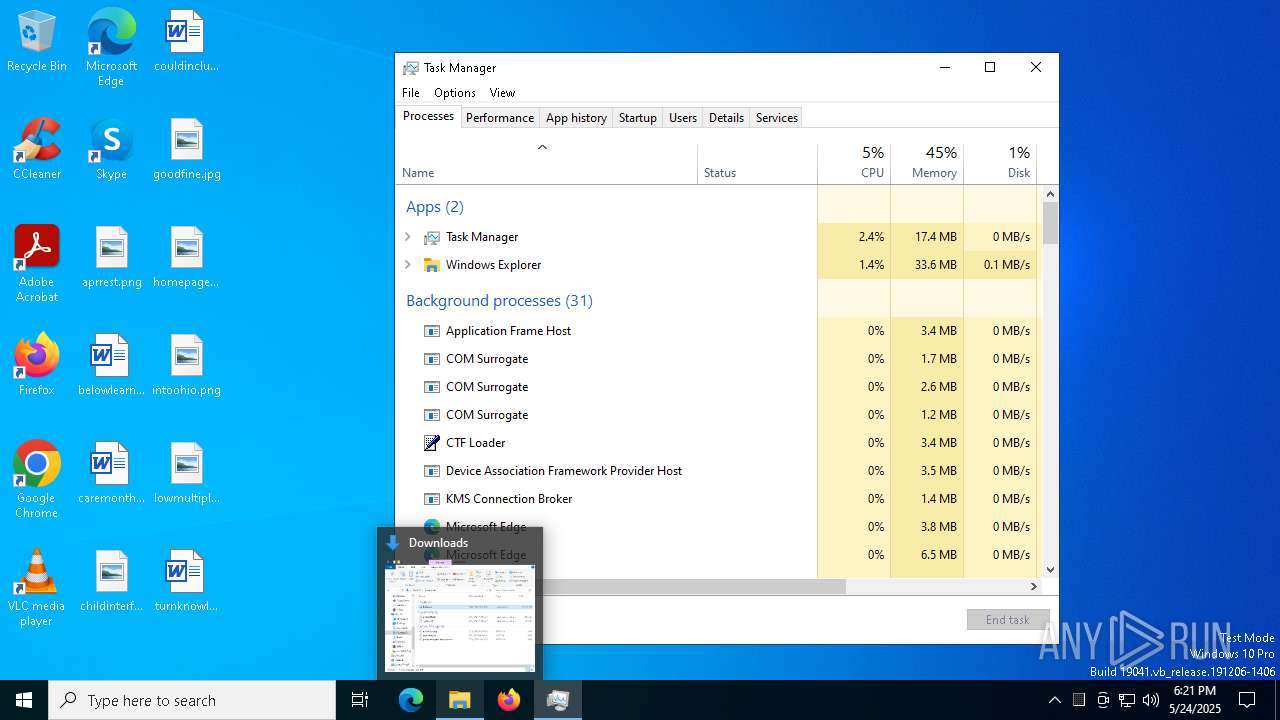
Task: Open File Explorer from the taskbar
Action: (x=460, y=701)
